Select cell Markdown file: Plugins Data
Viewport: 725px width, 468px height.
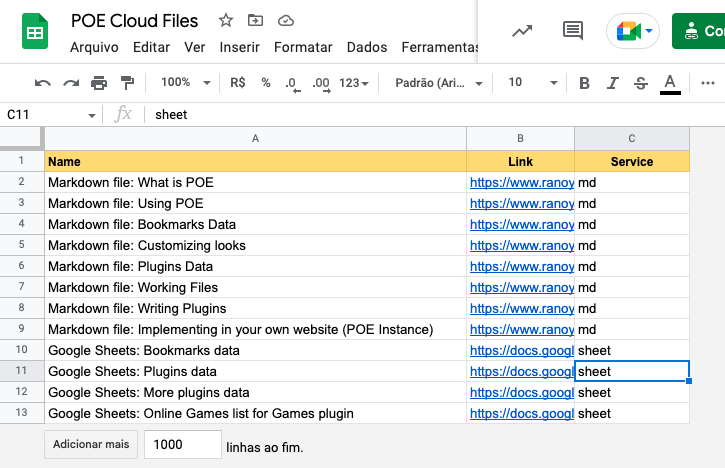[255, 266]
